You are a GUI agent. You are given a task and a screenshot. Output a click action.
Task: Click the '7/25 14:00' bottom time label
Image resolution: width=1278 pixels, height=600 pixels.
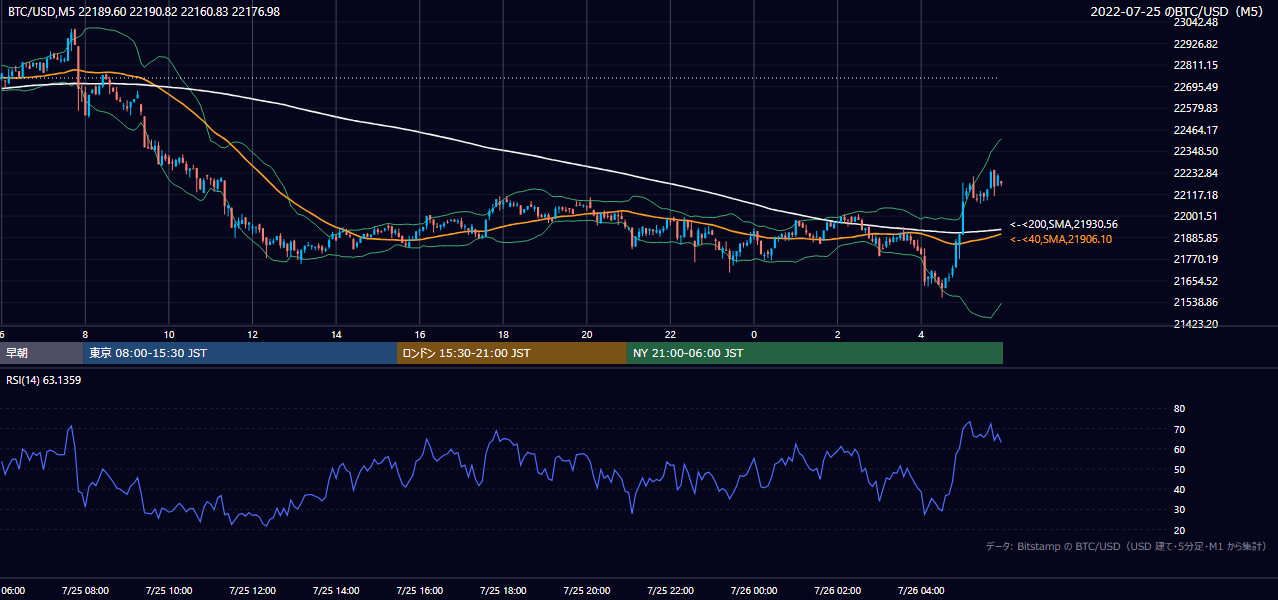pos(335,590)
